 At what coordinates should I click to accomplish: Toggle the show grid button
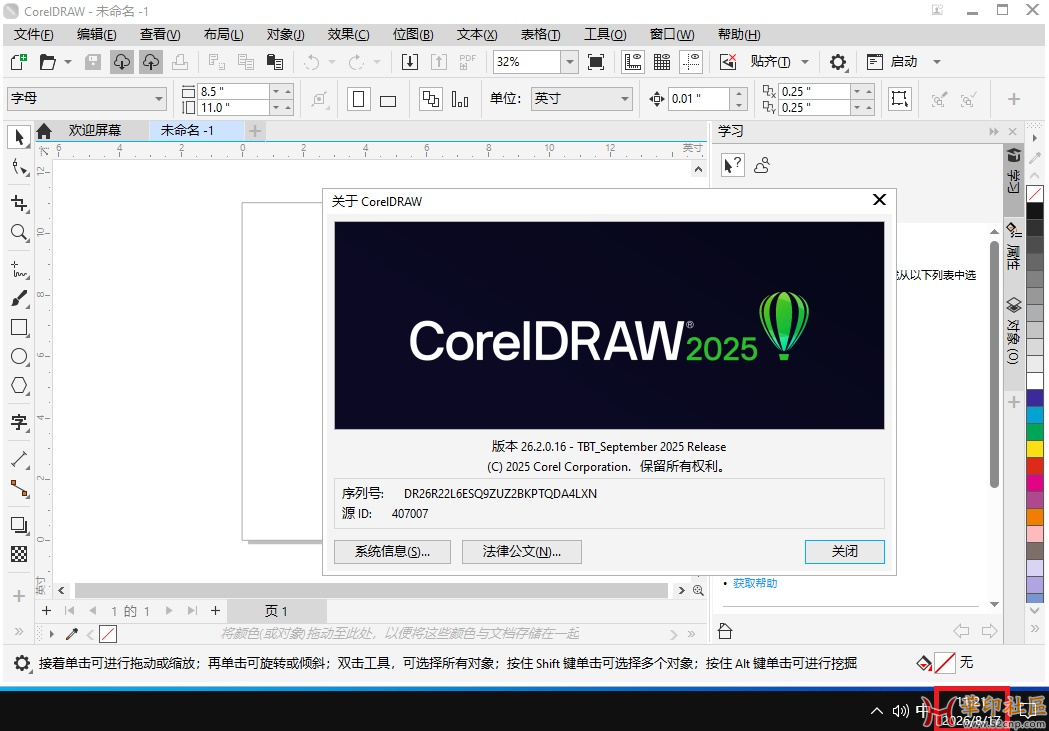click(662, 62)
